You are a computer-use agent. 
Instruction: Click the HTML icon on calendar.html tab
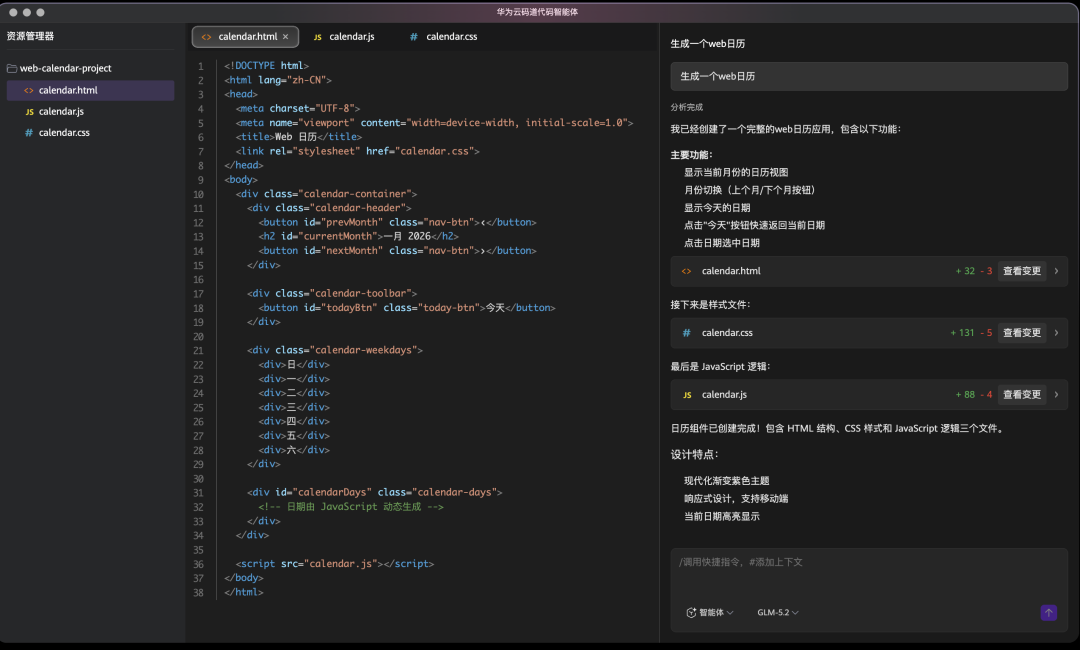(x=206, y=37)
